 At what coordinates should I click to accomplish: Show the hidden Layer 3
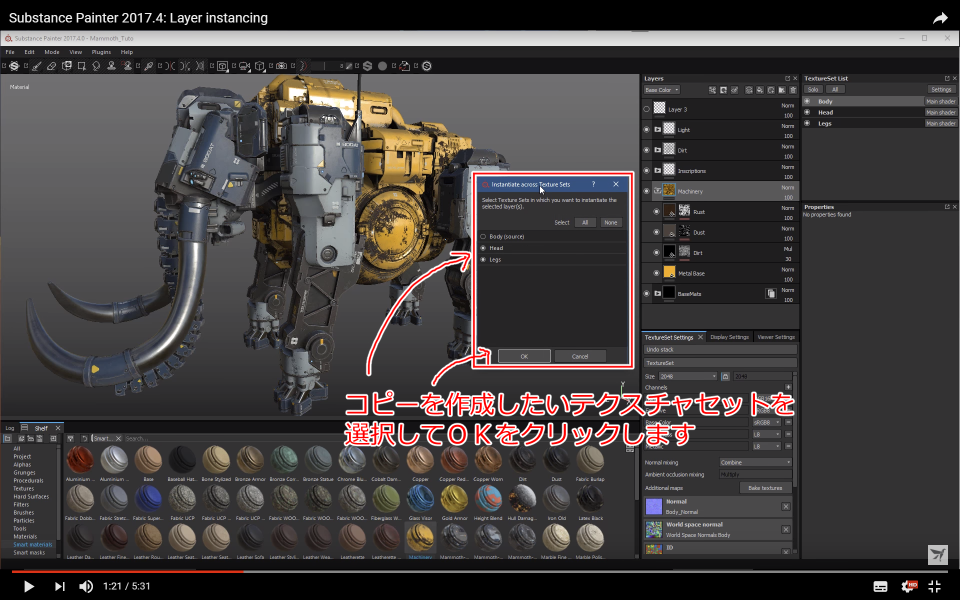647,109
